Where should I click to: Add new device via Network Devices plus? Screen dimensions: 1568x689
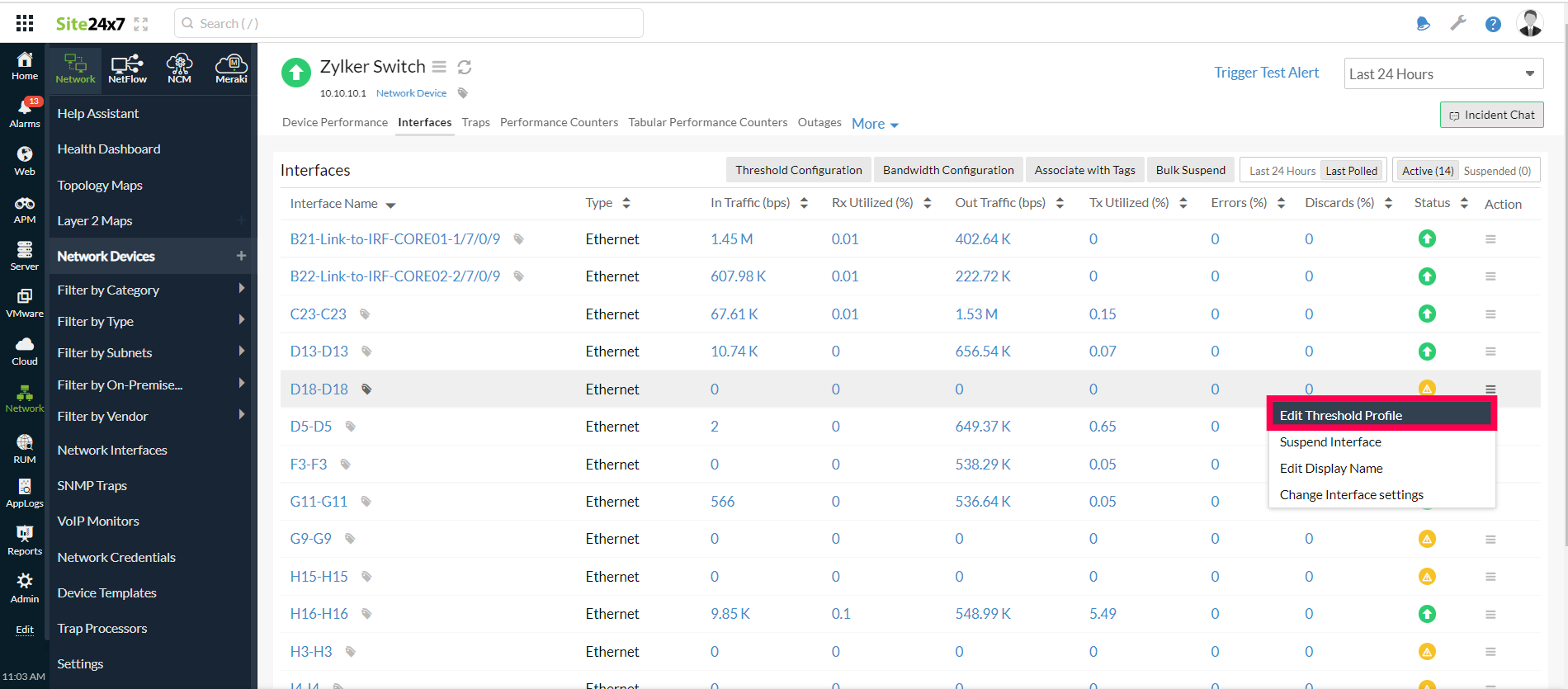[241, 256]
